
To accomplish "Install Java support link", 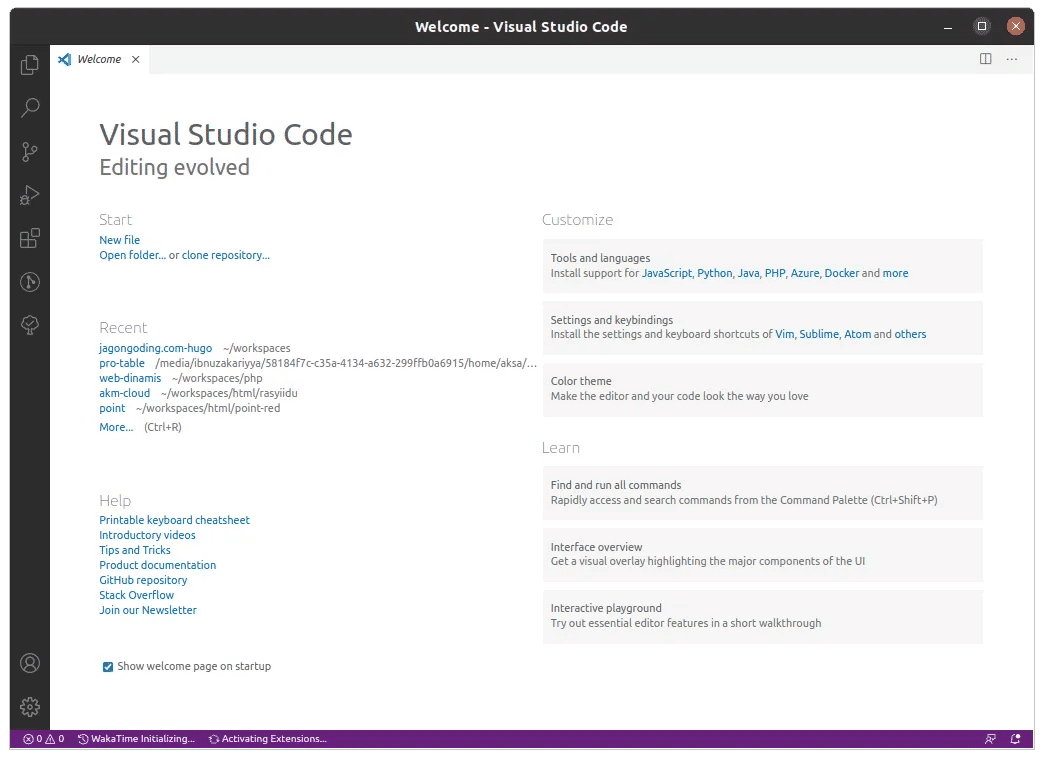I will 748,273.
